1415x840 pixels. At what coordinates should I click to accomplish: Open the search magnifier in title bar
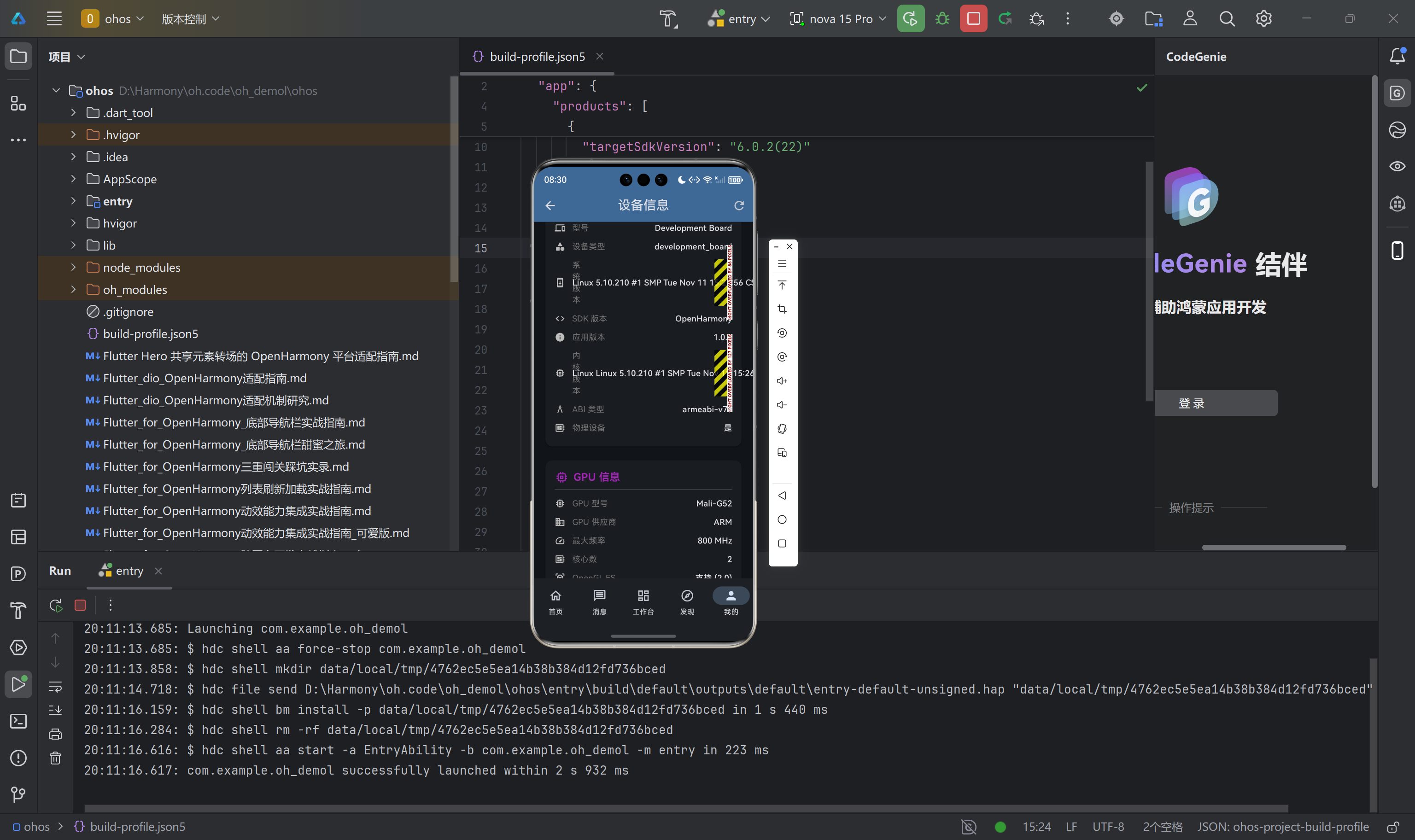pos(1227,19)
